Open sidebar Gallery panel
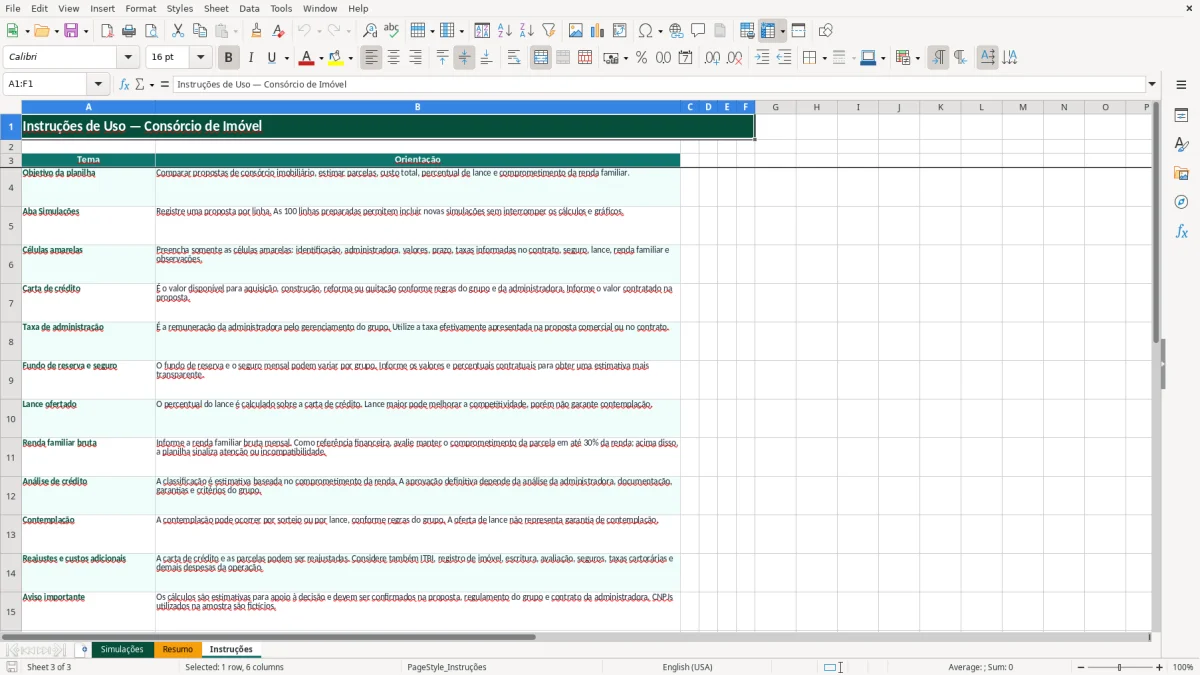The width and height of the screenshot is (1200, 675). click(1181, 173)
